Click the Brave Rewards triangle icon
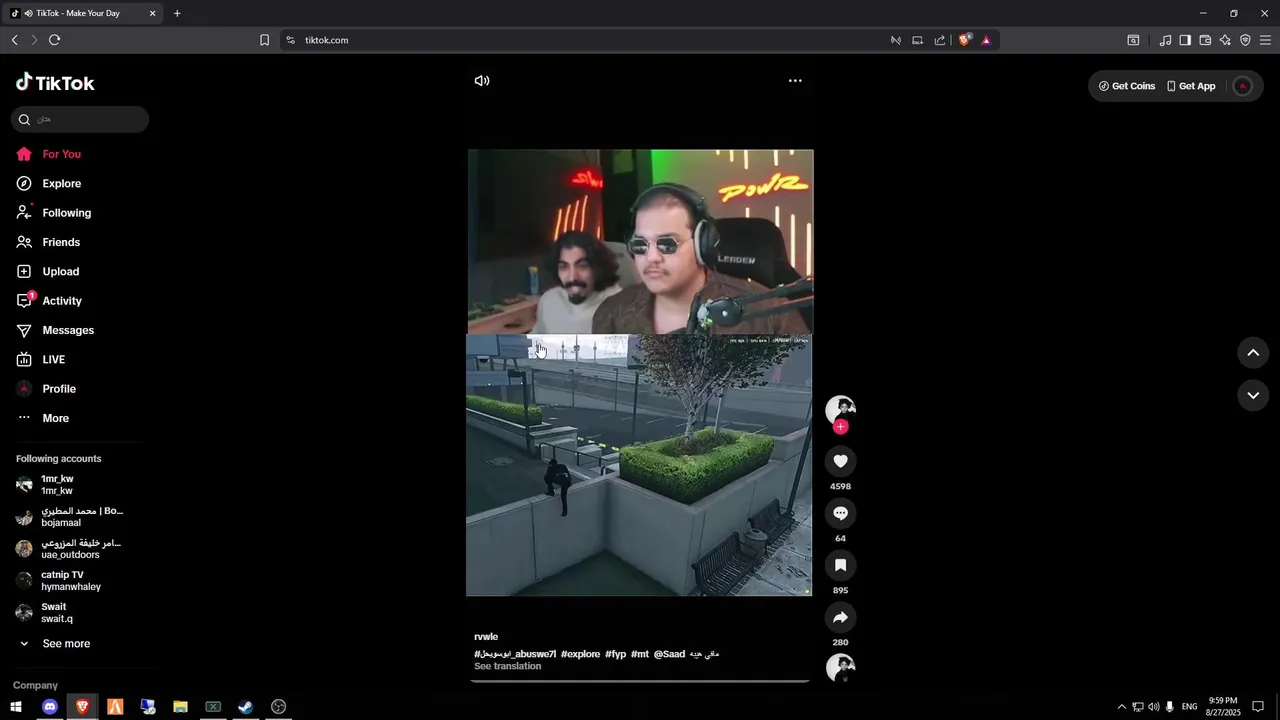Image resolution: width=1280 pixels, height=720 pixels. point(986,40)
